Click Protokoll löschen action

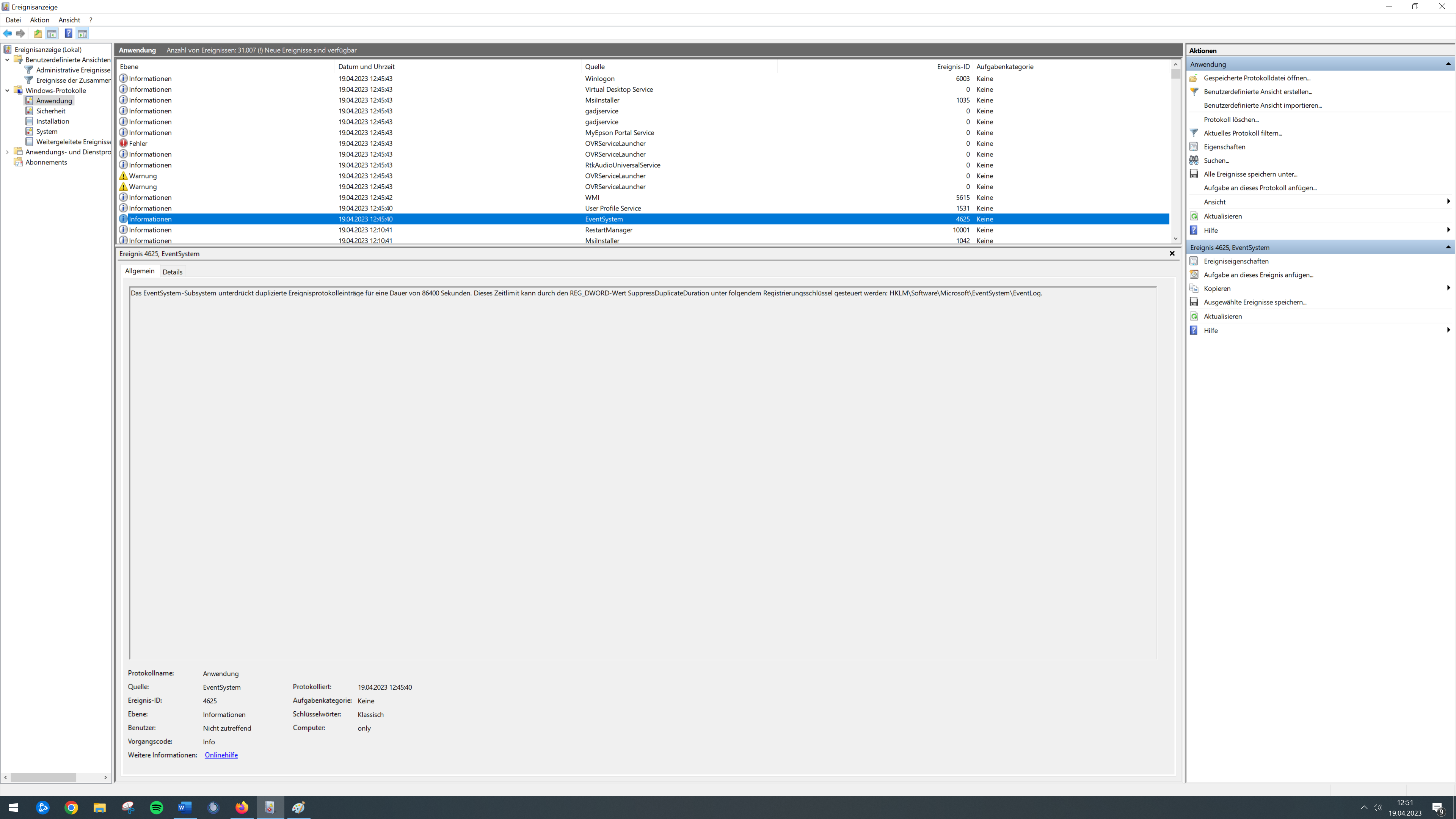tap(1231, 119)
